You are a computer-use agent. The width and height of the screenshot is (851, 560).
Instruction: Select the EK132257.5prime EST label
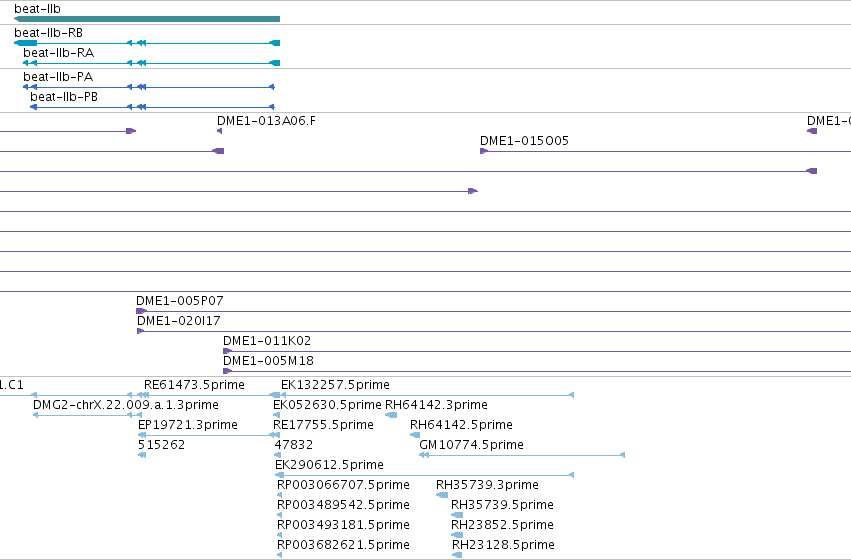335,385
